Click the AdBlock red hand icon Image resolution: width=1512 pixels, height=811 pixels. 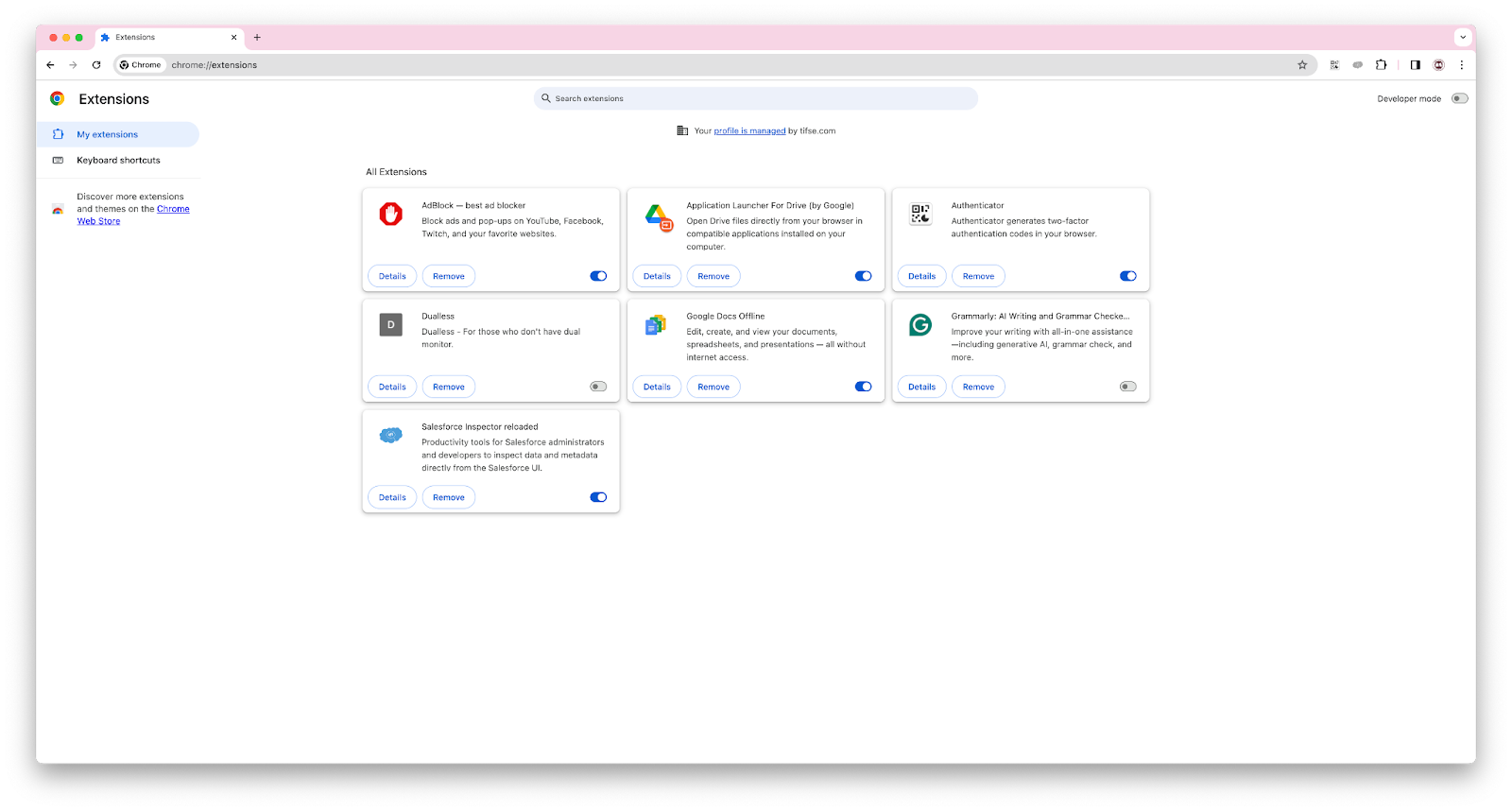coord(391,214)
